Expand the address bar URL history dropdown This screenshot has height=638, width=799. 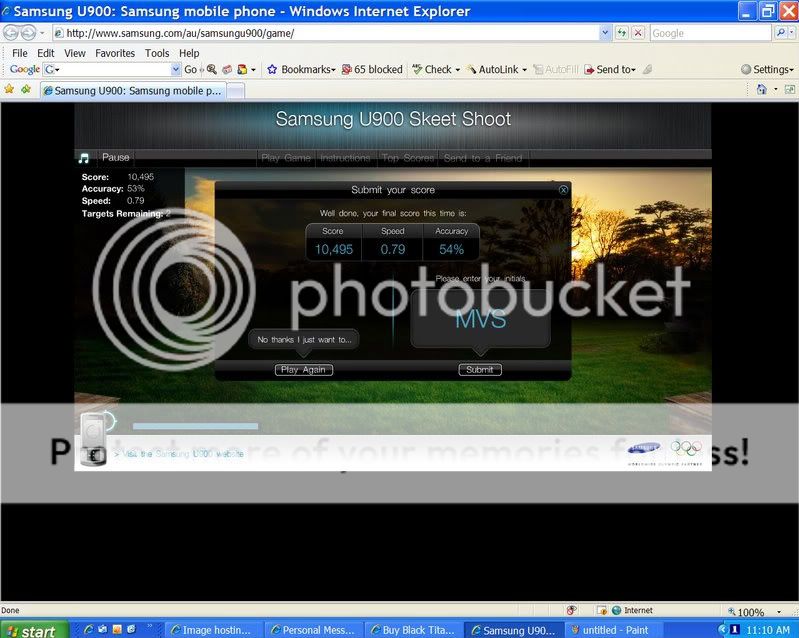(604, 33)
